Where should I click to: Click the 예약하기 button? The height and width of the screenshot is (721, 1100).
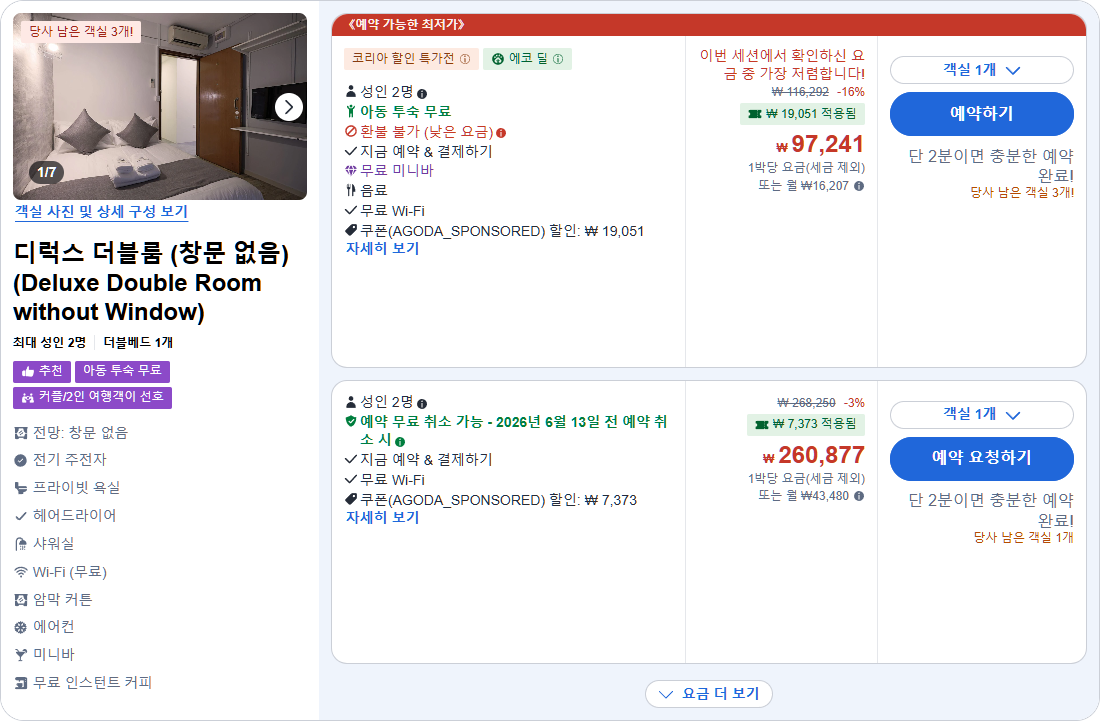(981, 114)
